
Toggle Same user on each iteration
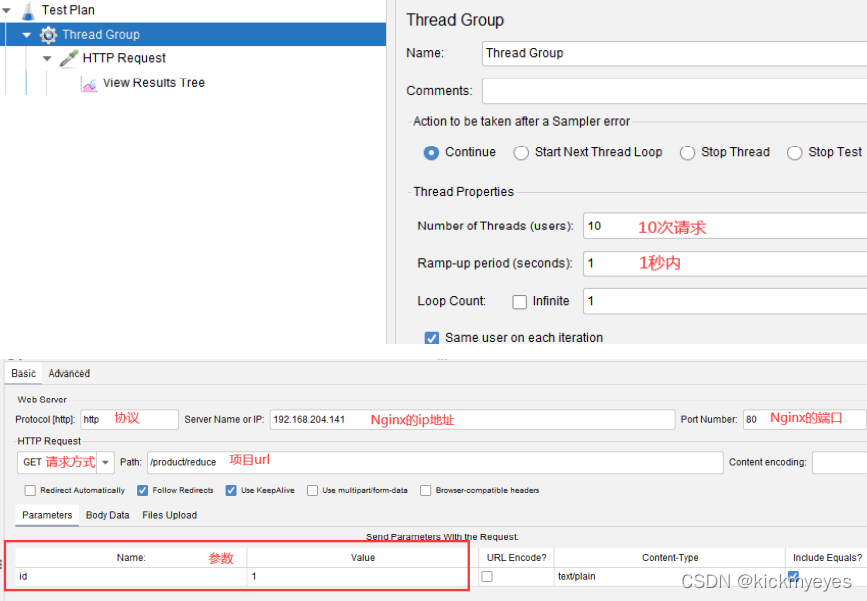click(432, 338)
